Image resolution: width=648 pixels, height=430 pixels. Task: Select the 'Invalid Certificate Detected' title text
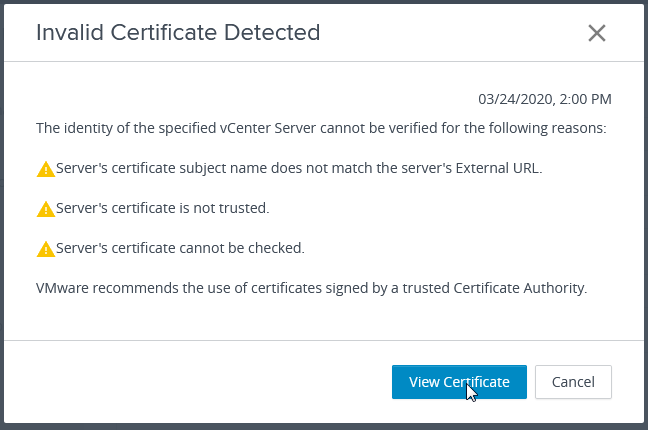coord(178,32)
